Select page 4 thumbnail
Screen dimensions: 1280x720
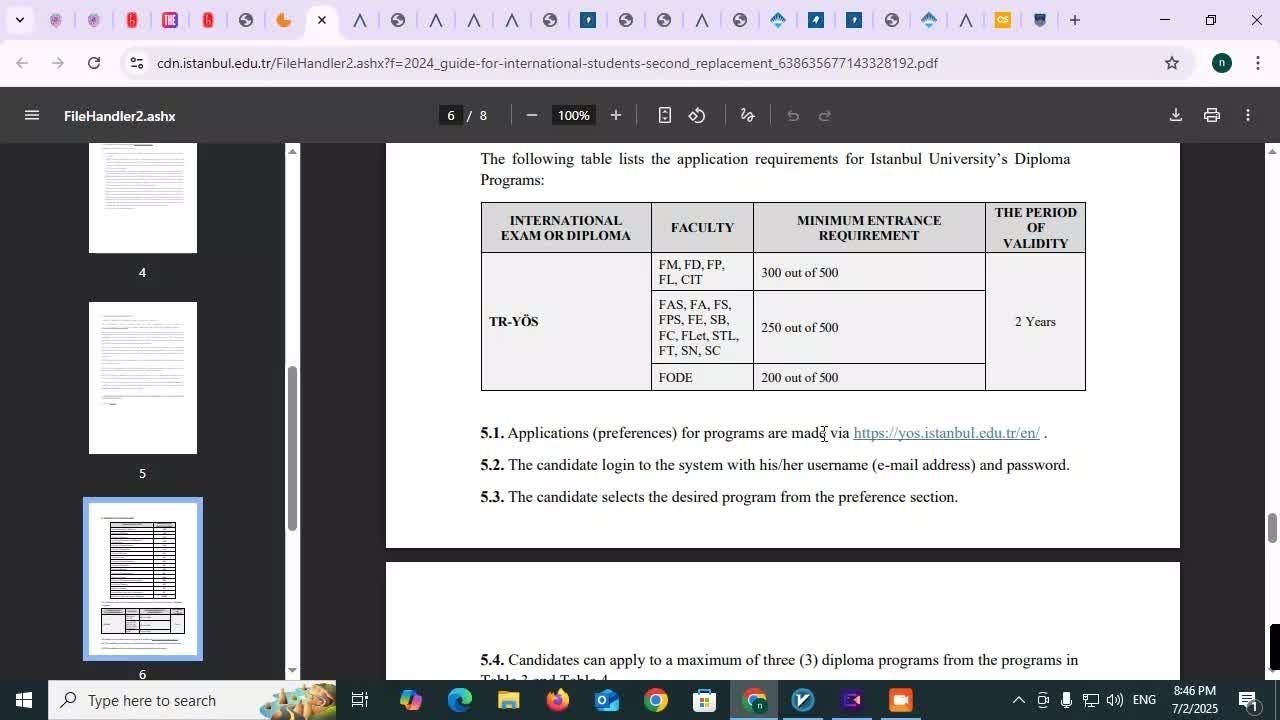pyautogui.click(x=143, y=198)
